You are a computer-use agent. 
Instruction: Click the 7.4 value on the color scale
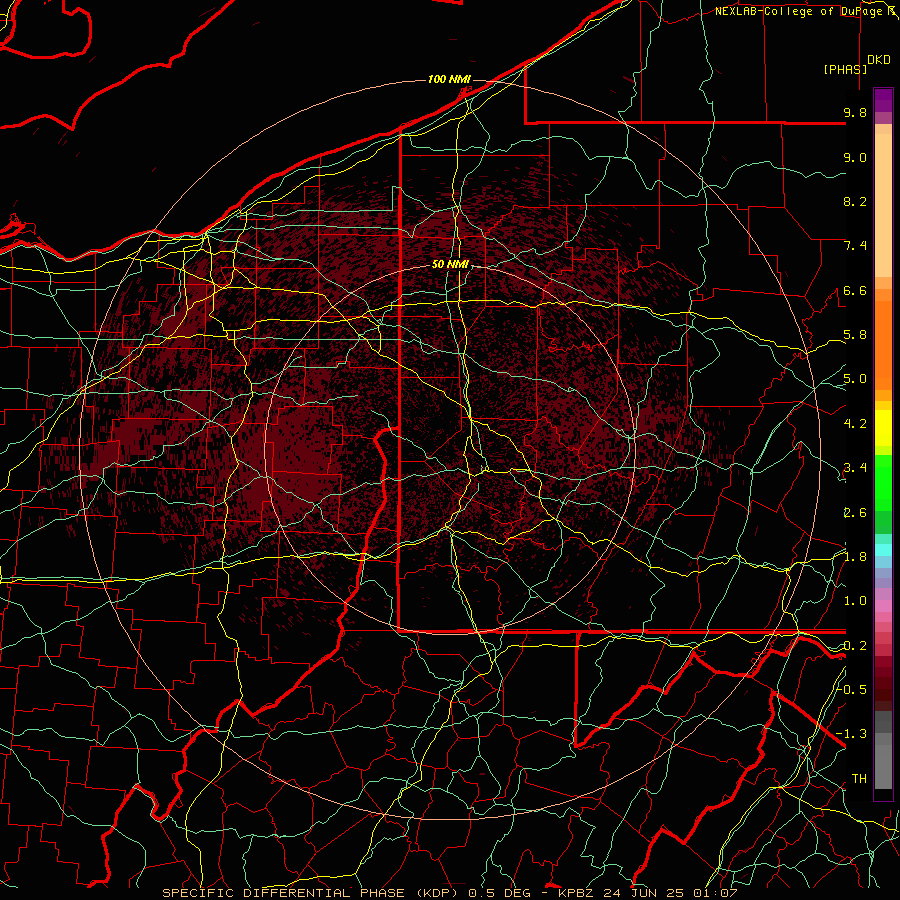pos(855,246)
